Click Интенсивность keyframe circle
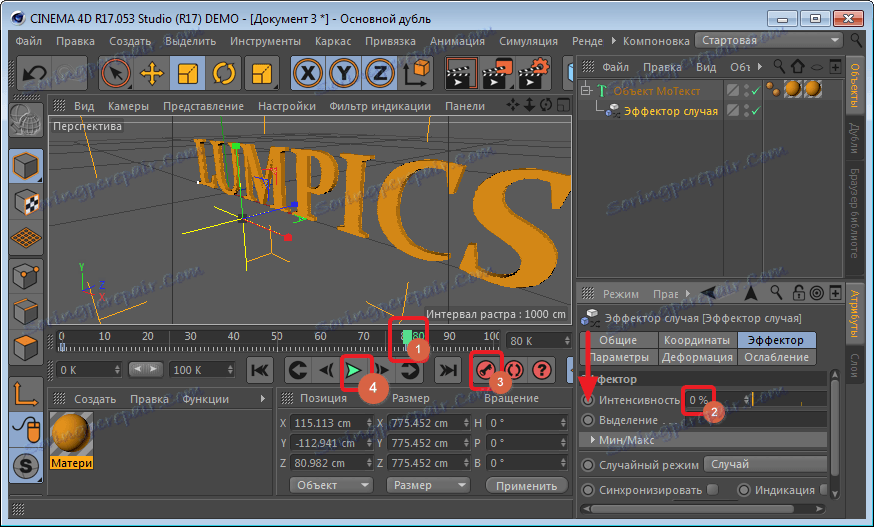 tap(587, 400)
